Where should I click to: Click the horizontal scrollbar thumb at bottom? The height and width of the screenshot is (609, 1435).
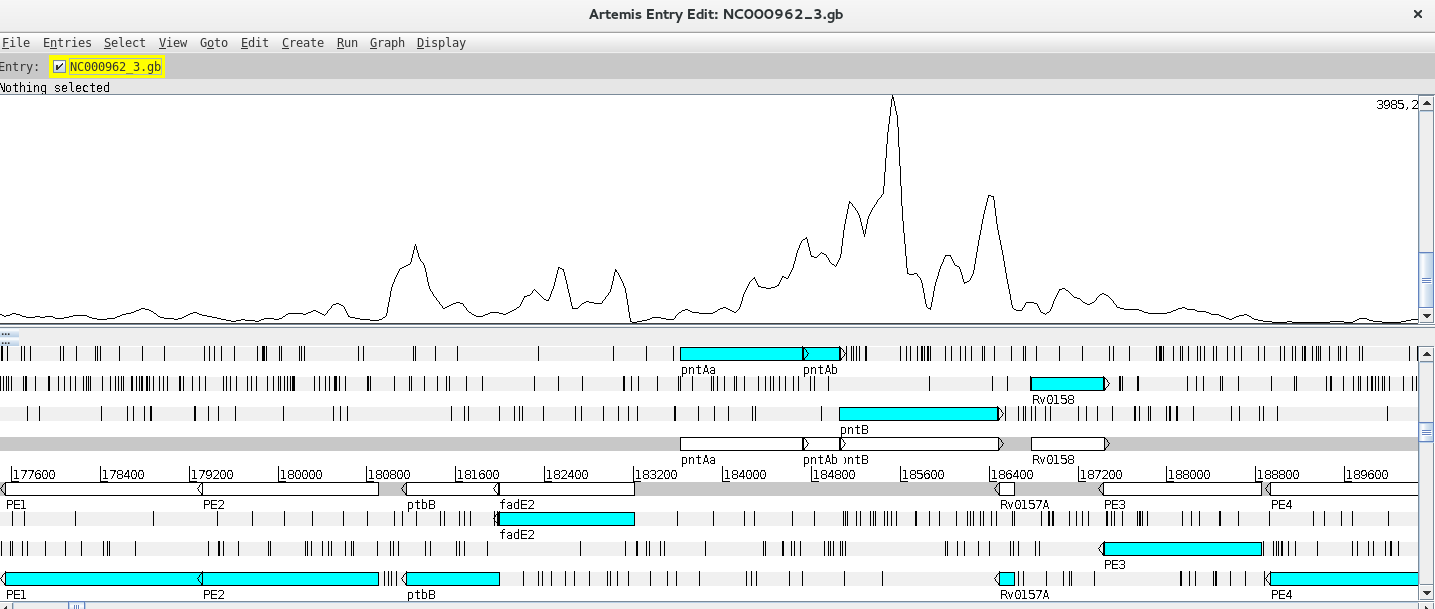76,605
